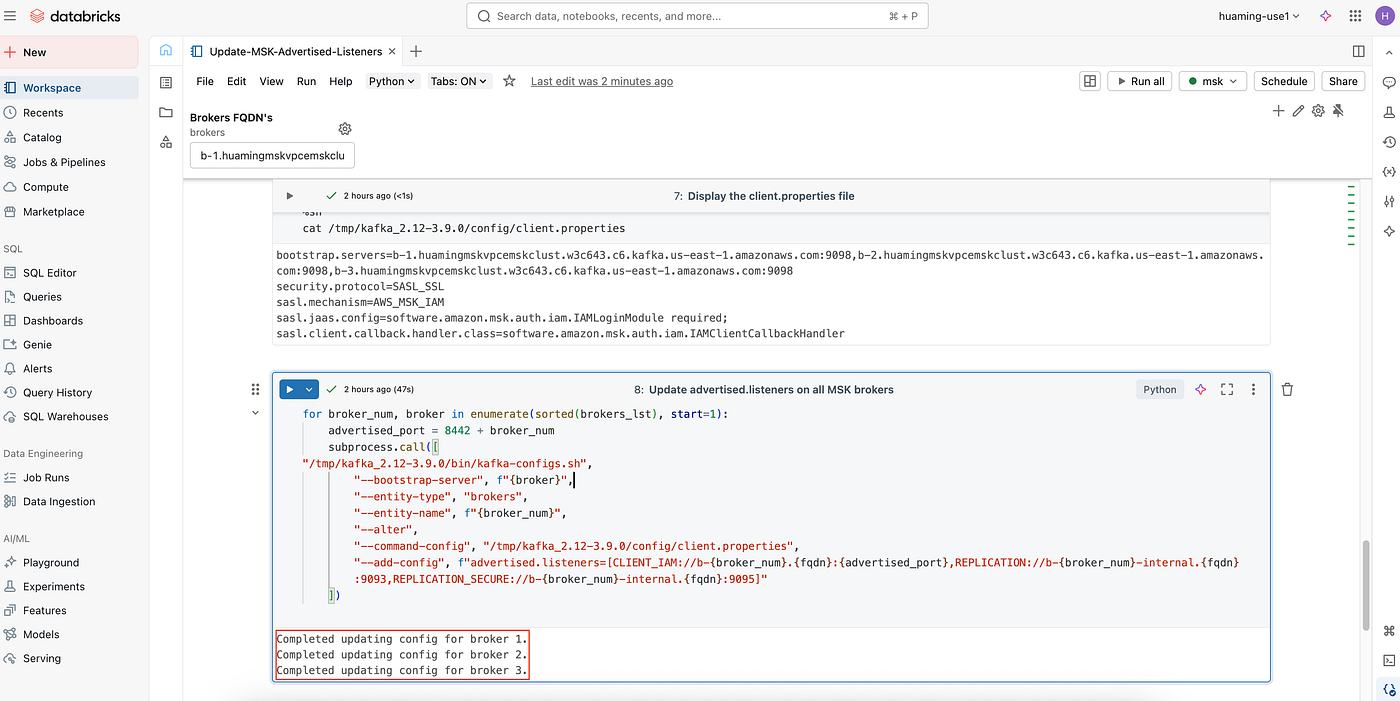
Task: Run cell 8 with blue play button
Action: [x=289, y=389]
